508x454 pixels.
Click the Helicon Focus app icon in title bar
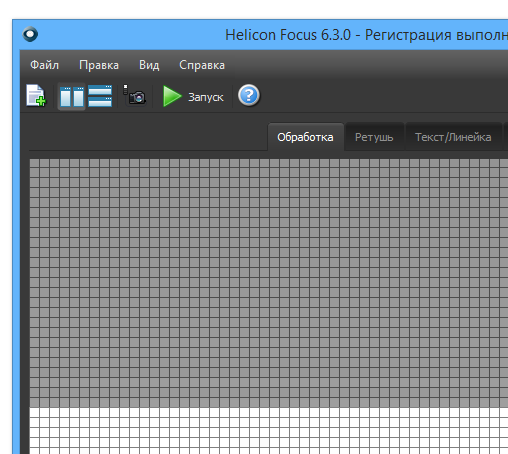click(30, 34)
